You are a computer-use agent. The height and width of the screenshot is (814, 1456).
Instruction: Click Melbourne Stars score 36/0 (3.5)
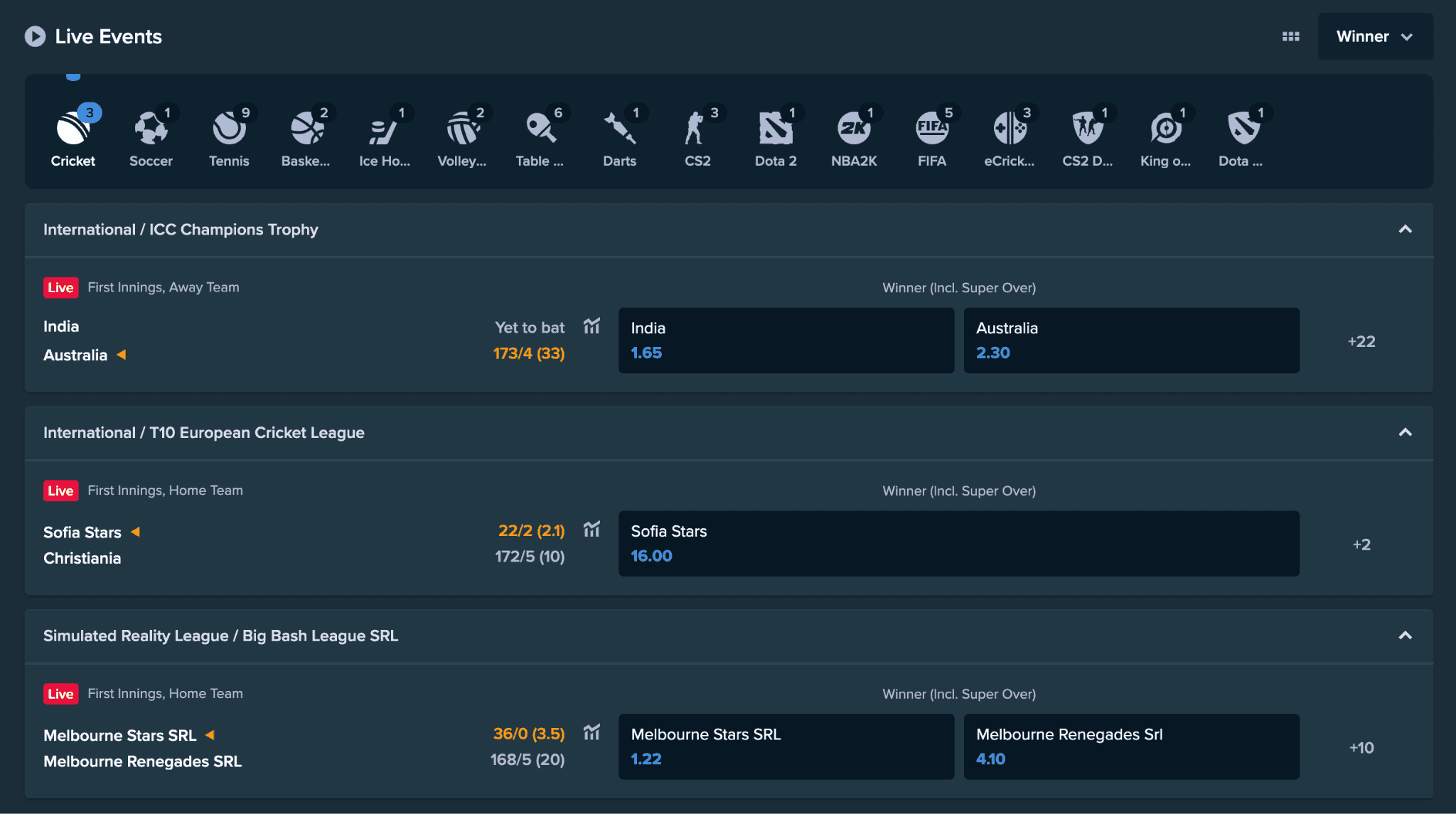click(x=529, y=734)
